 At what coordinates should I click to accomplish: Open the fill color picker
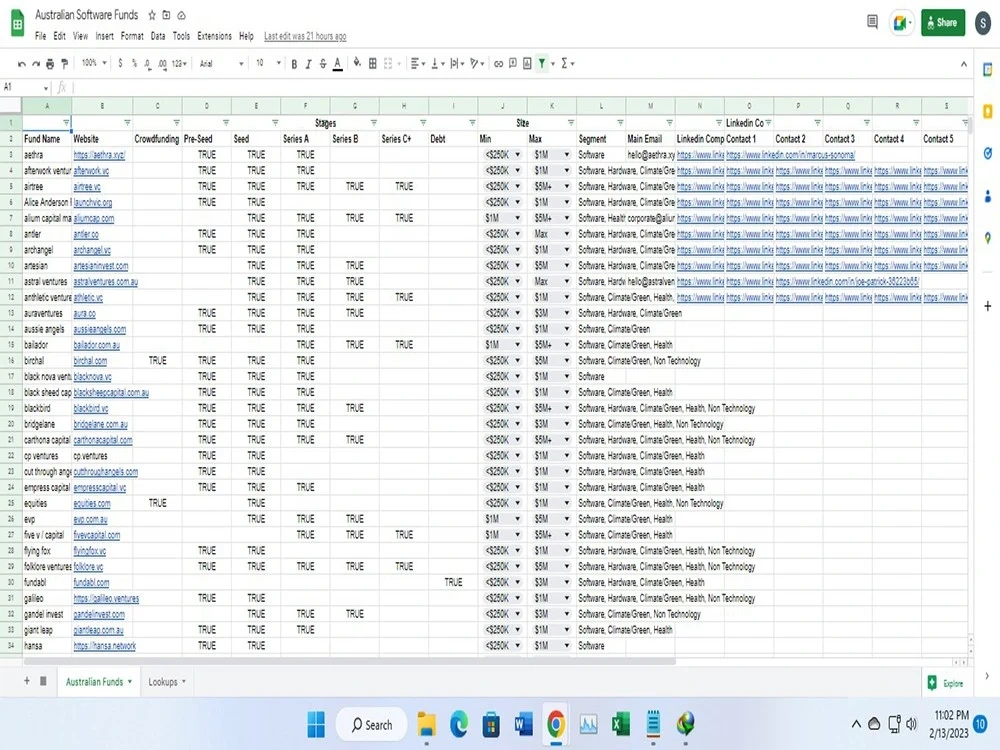[x=357, y=63]
